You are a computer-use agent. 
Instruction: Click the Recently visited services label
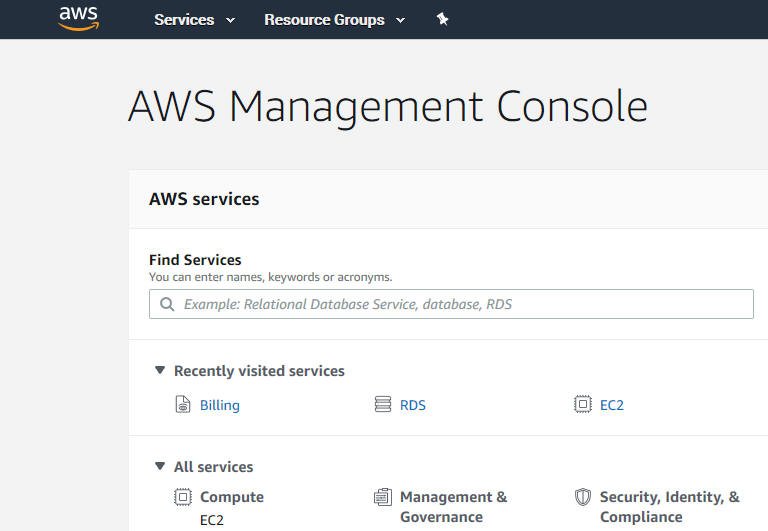coord(259,371)
